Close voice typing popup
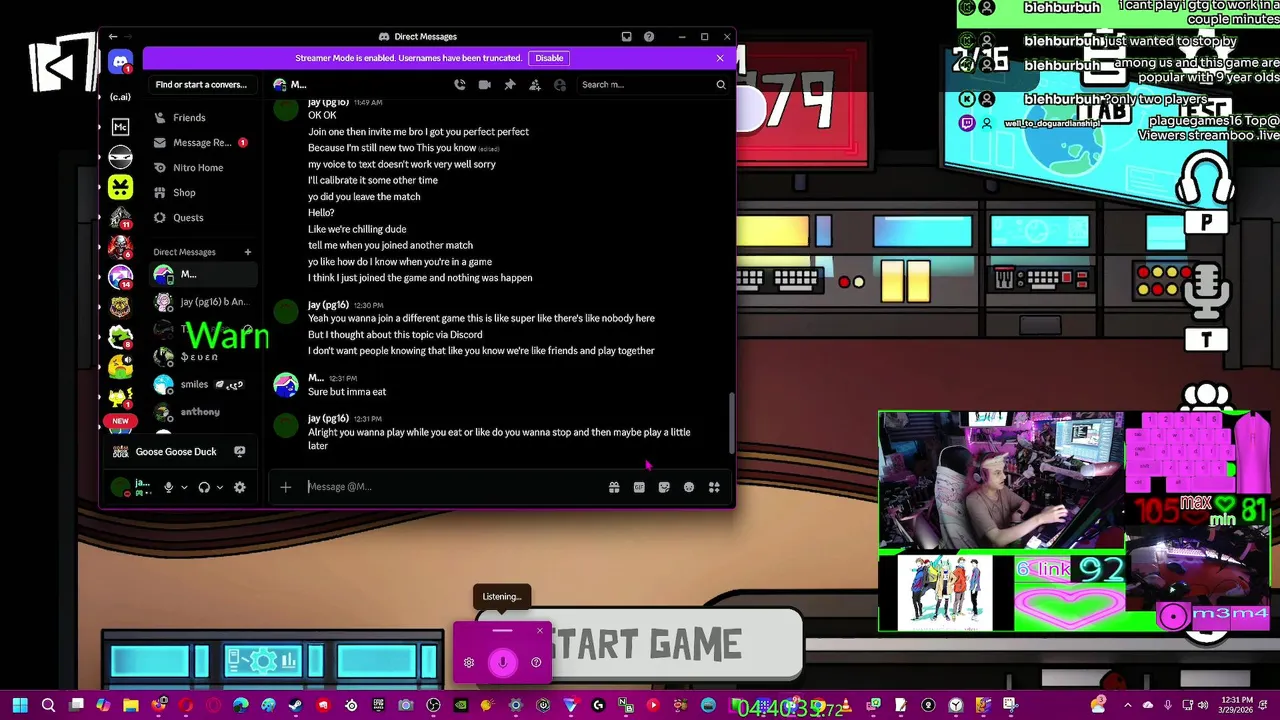Viewport: 1280px width, 720px height. 540,631
